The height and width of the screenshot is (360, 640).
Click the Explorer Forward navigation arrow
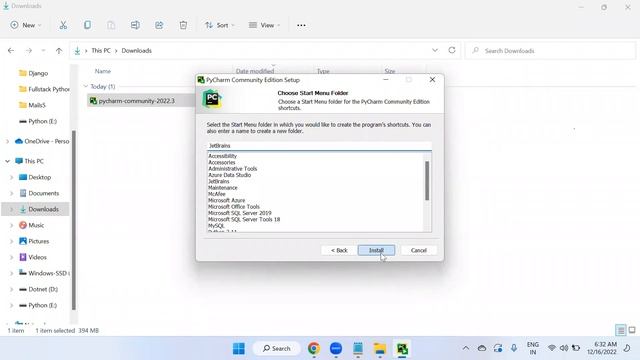pos(29,51)
